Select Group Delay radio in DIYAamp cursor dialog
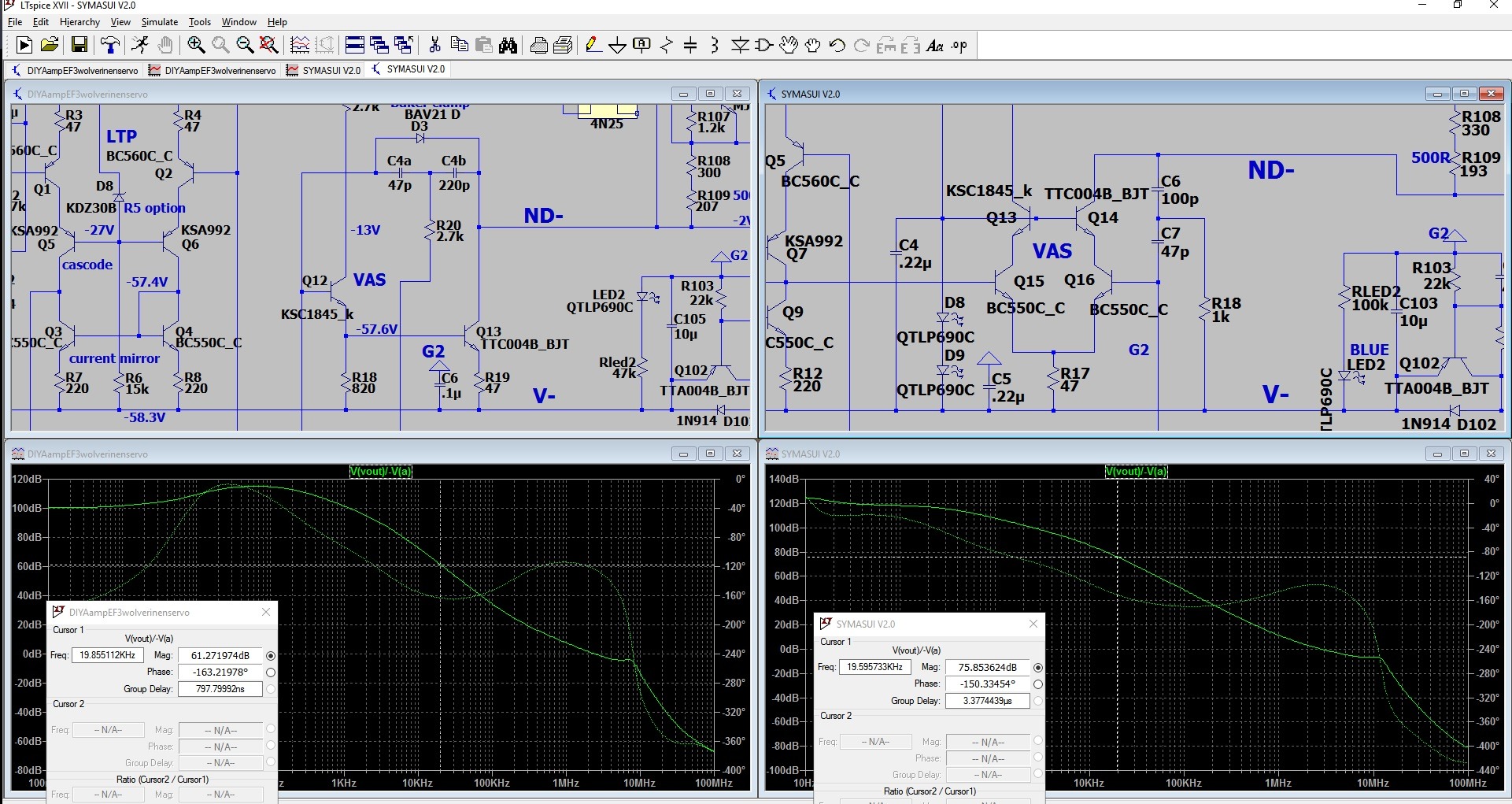This screenshot has width=1512, height=804. (x=271, y=689)
